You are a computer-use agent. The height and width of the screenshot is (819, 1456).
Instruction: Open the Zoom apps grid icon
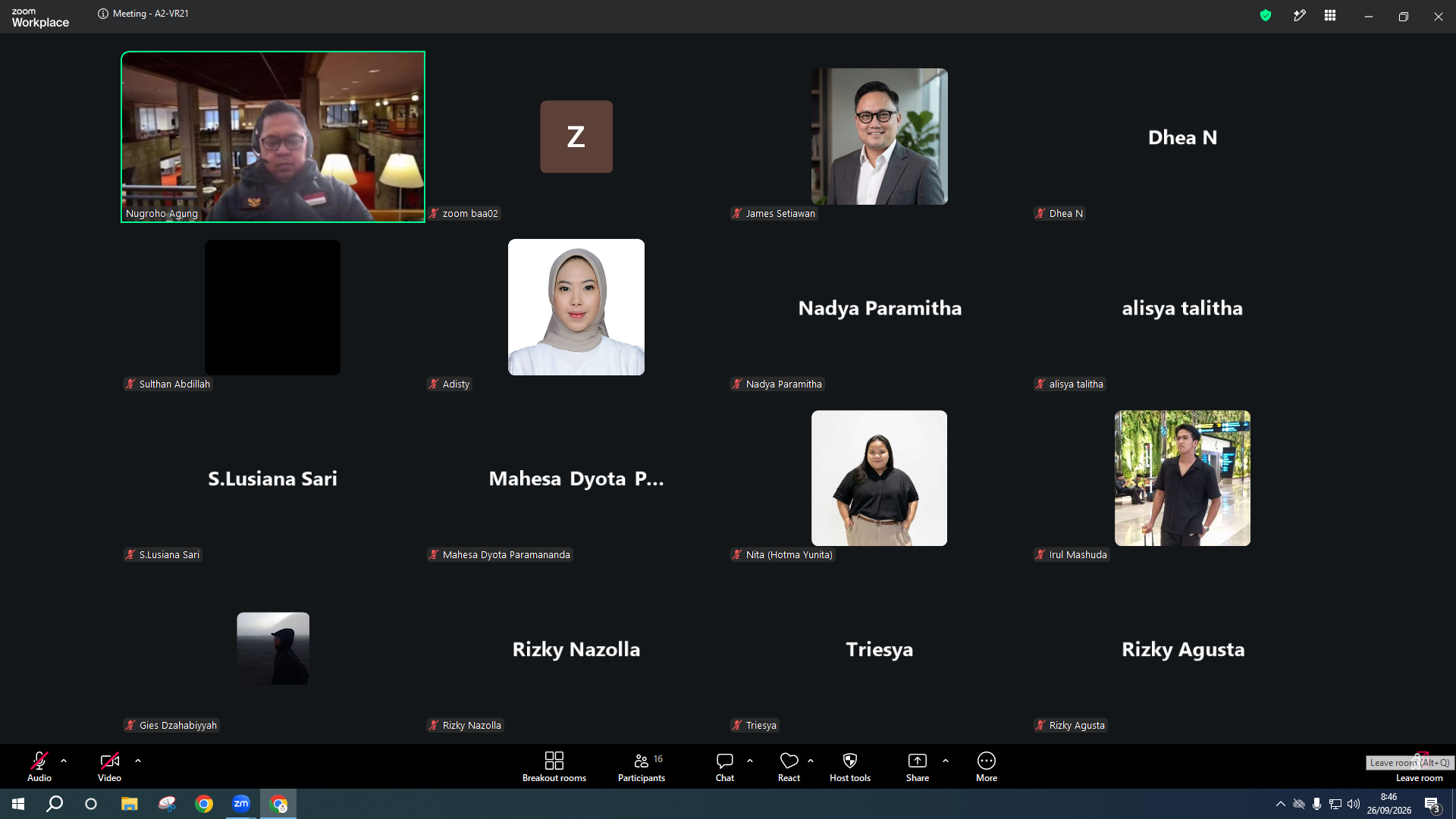1330,15
